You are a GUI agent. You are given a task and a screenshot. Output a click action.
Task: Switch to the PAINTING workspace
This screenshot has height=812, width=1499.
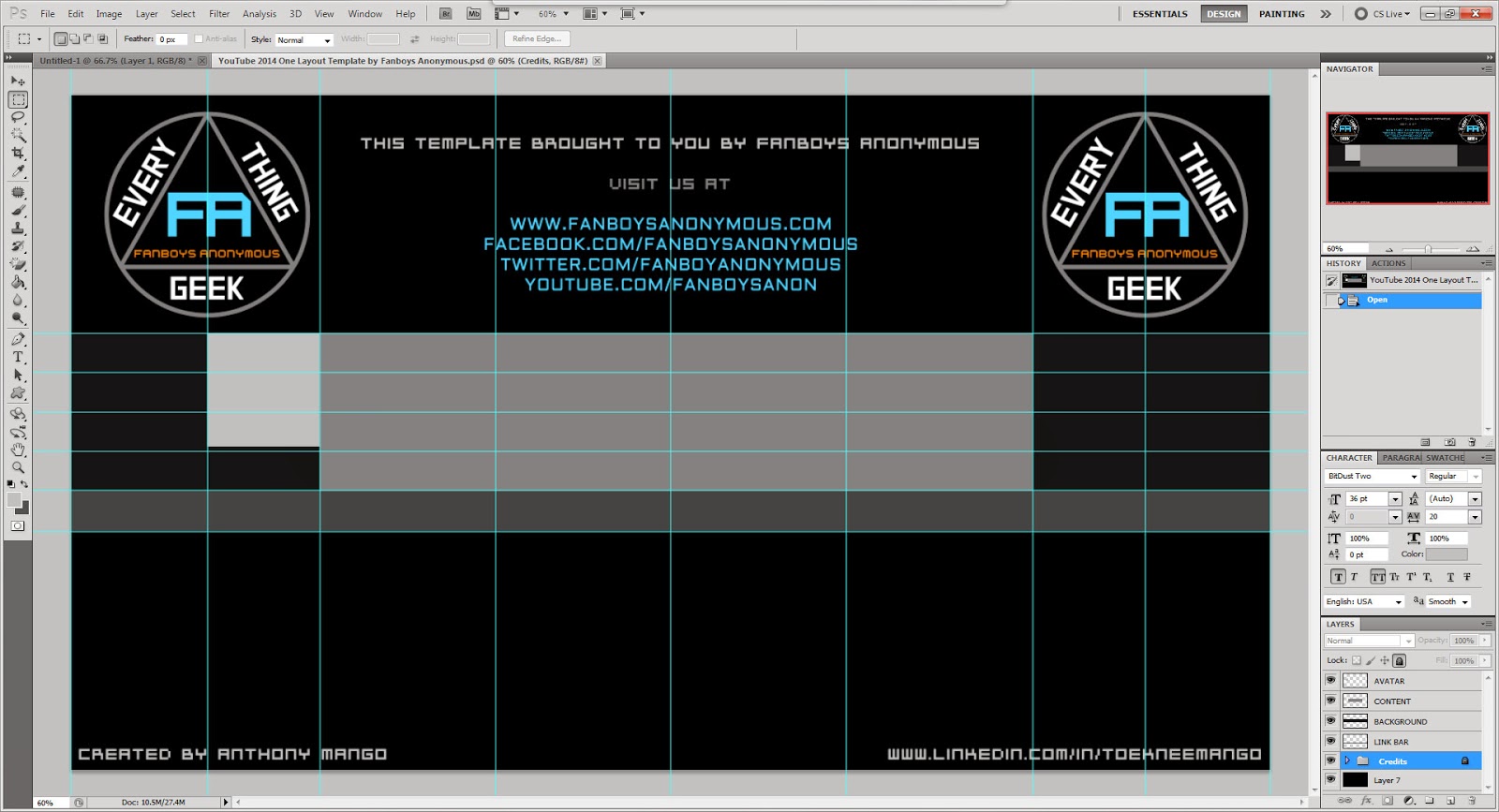pyautogui.click(x=1282, y=14)
